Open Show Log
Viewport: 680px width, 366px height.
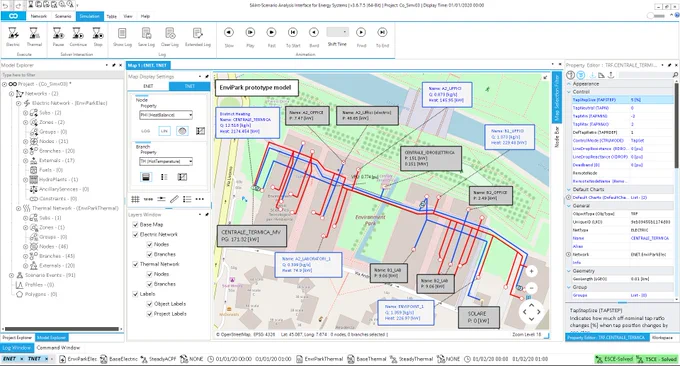click(x=122, y=36)
